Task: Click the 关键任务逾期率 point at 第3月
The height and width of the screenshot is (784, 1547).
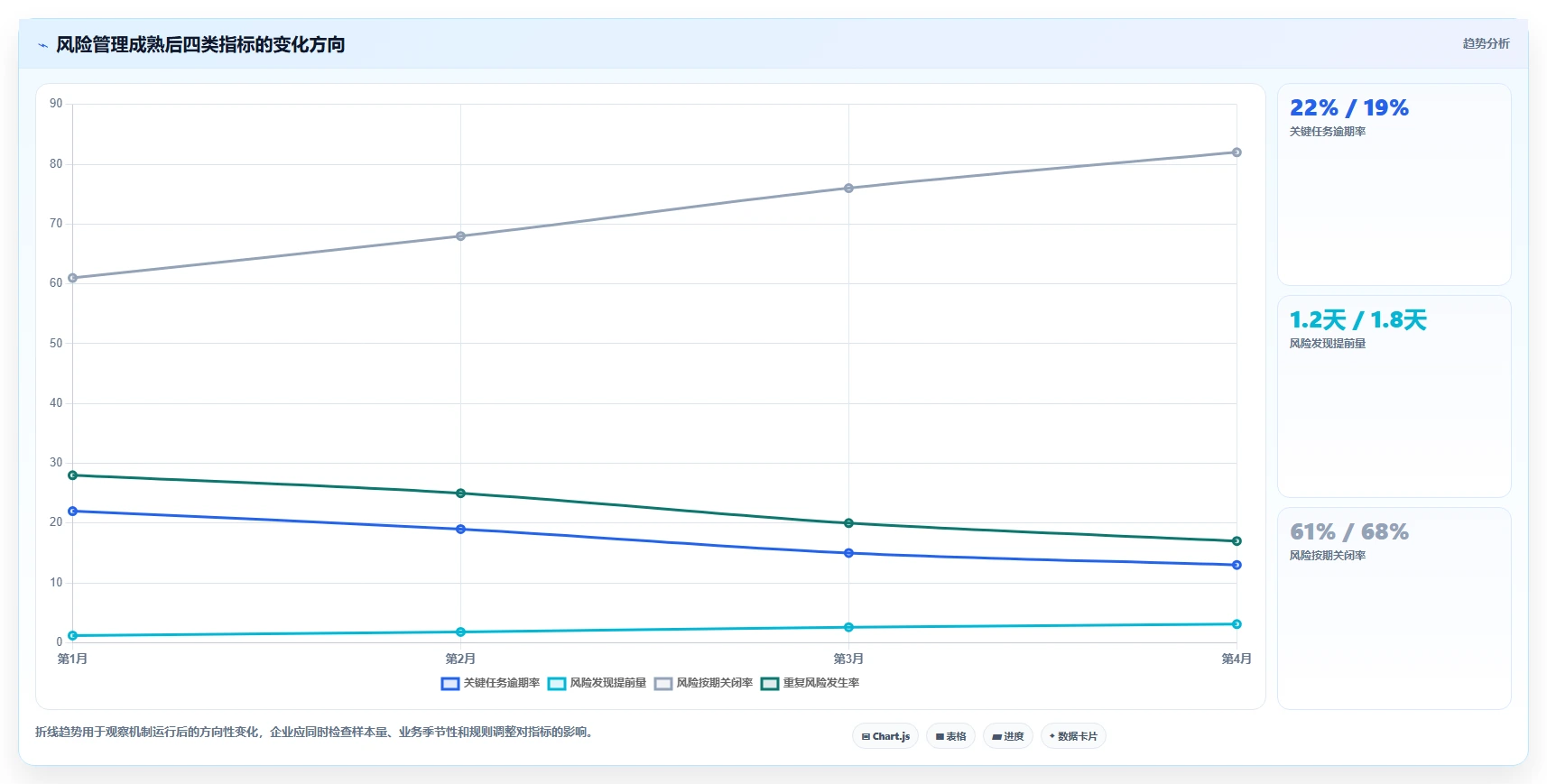Action: [848, 553]
